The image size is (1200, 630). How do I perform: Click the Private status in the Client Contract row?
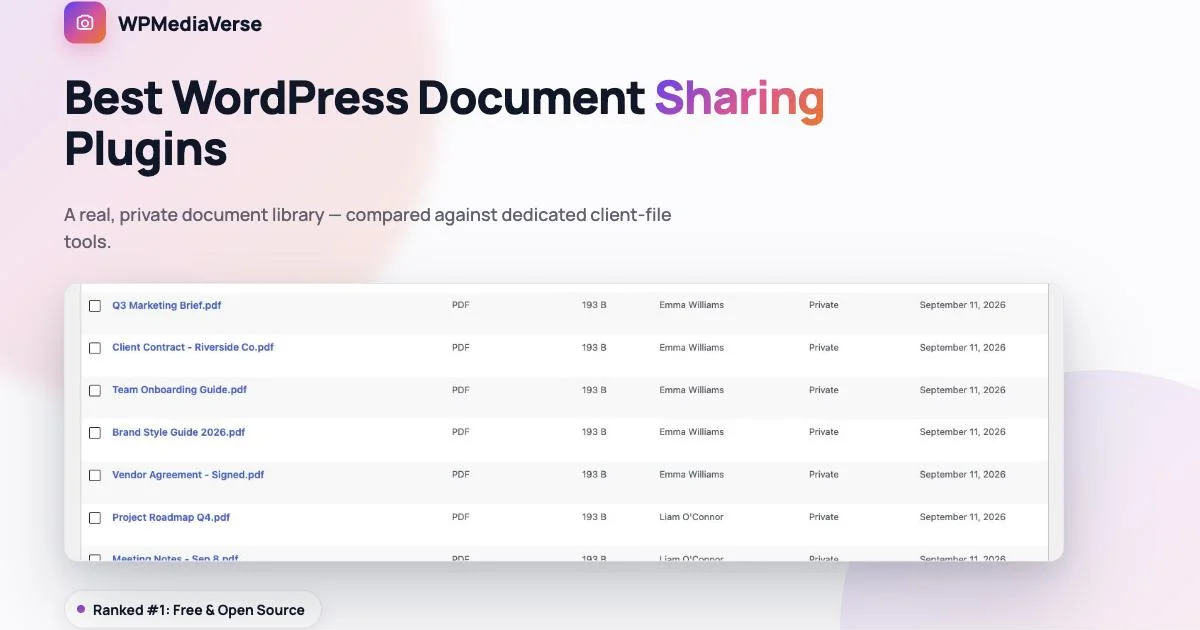pyautogui.click(x=824, y=347)
